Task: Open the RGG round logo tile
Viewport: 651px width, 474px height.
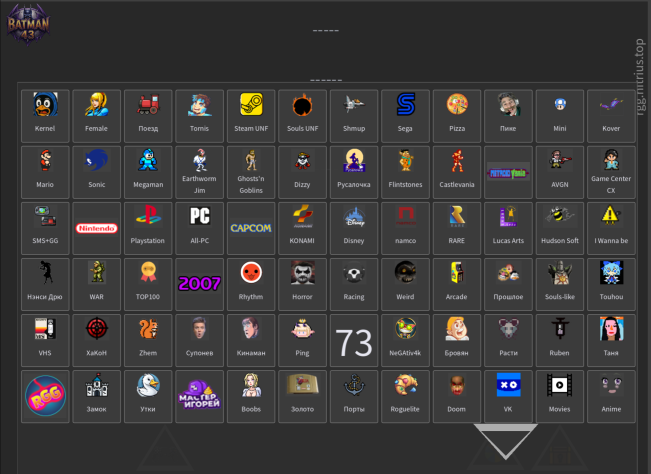Action: [x=45, y=397]
